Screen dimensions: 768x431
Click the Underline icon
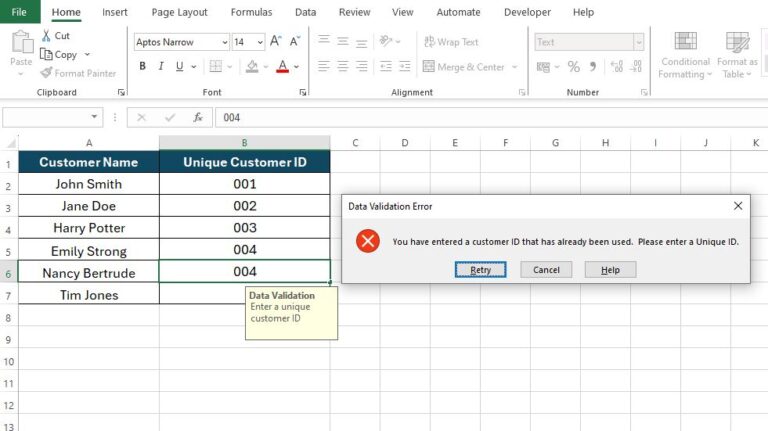180,67
